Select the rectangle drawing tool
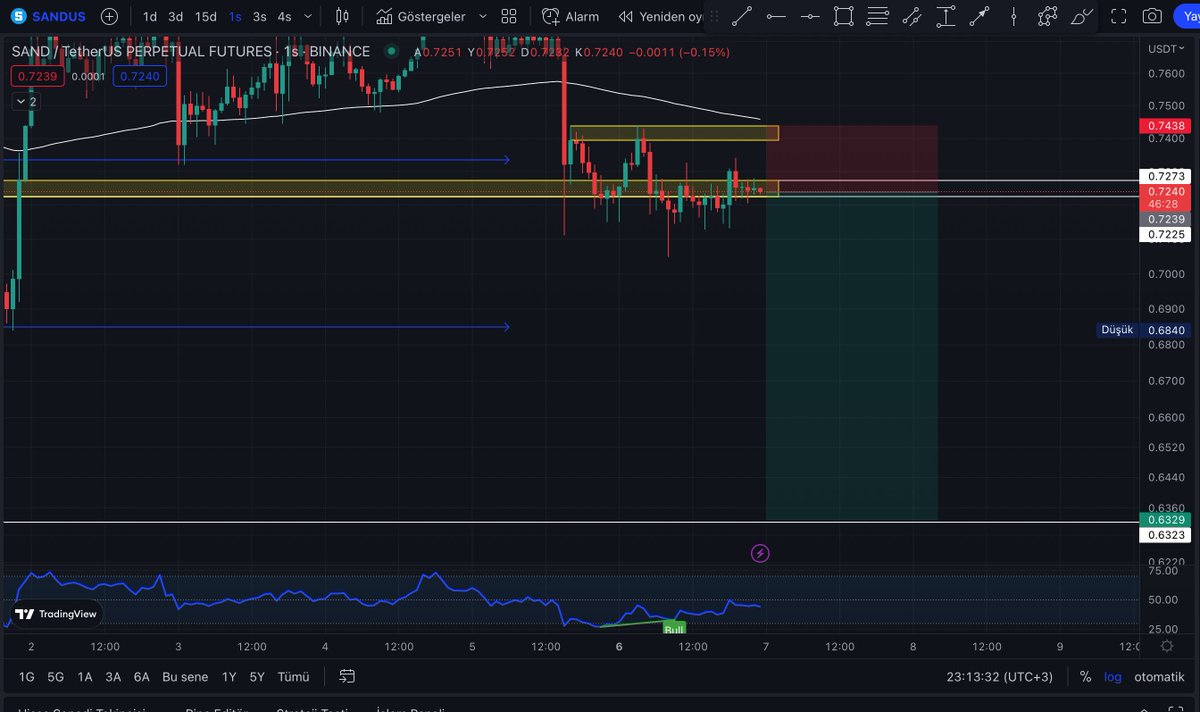Viewport: 1200px width, 712px height. click(844, 17)
